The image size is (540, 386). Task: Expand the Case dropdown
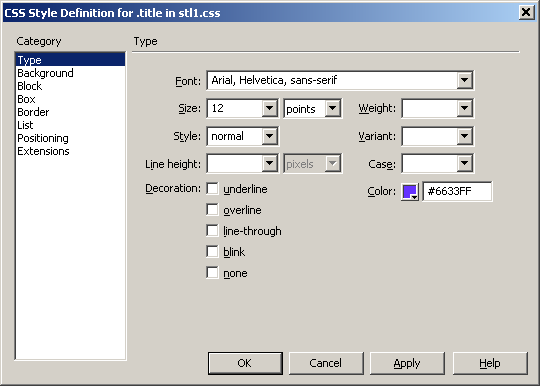point(465,164)
